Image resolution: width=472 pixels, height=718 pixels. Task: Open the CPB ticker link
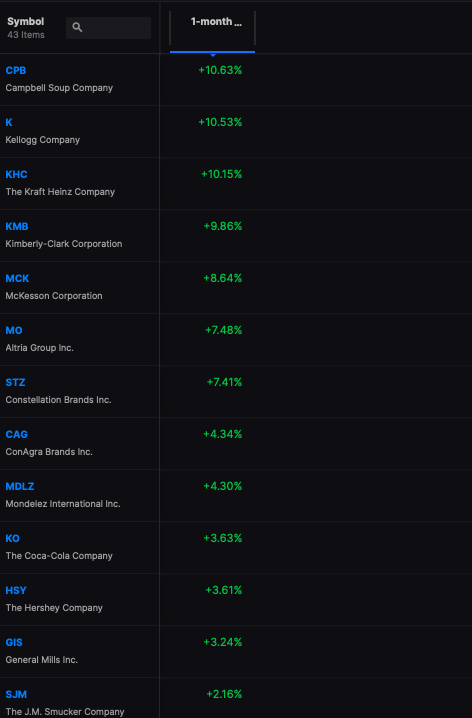click(x=16, y=71)
